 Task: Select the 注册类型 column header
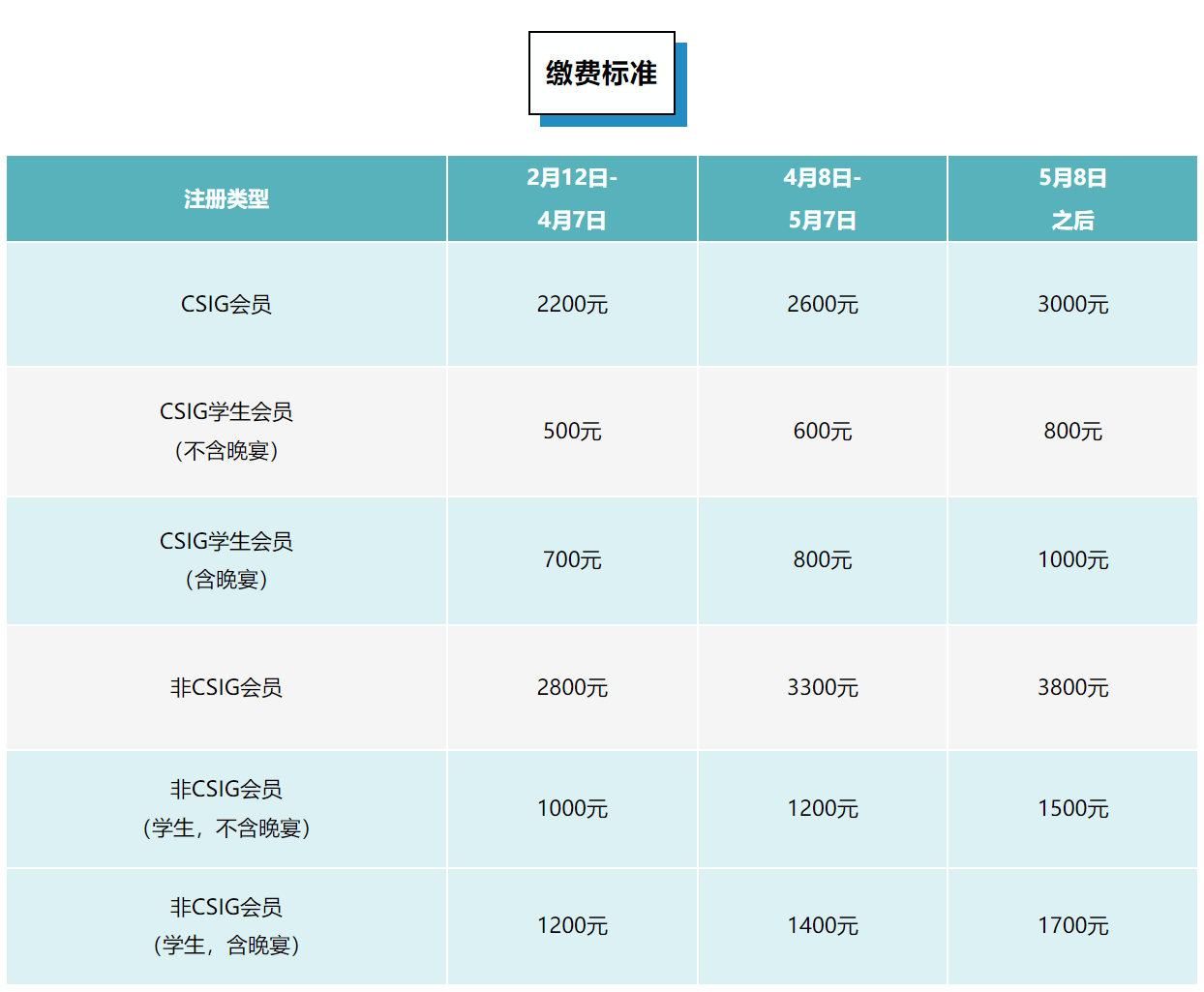point(226,198)
